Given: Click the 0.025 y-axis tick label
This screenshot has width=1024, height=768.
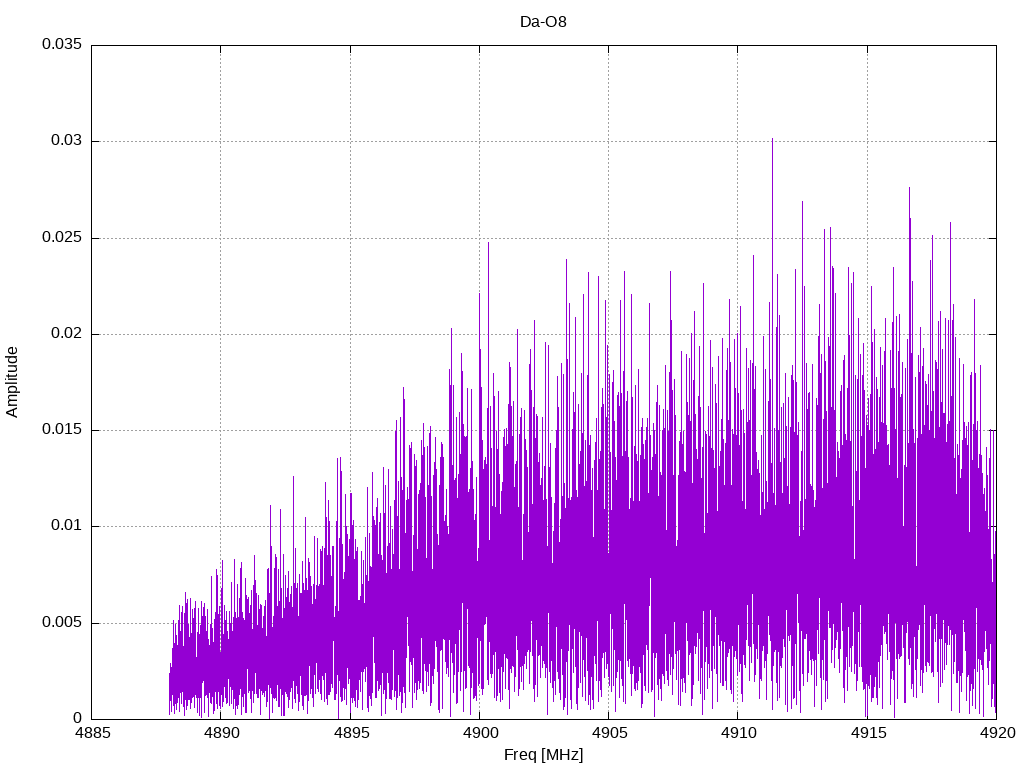Looking at the screenshot, I should point(62,237).
